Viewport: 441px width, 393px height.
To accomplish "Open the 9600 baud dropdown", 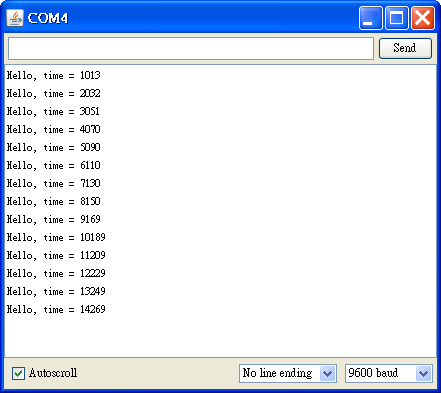I will coord(389,373).
